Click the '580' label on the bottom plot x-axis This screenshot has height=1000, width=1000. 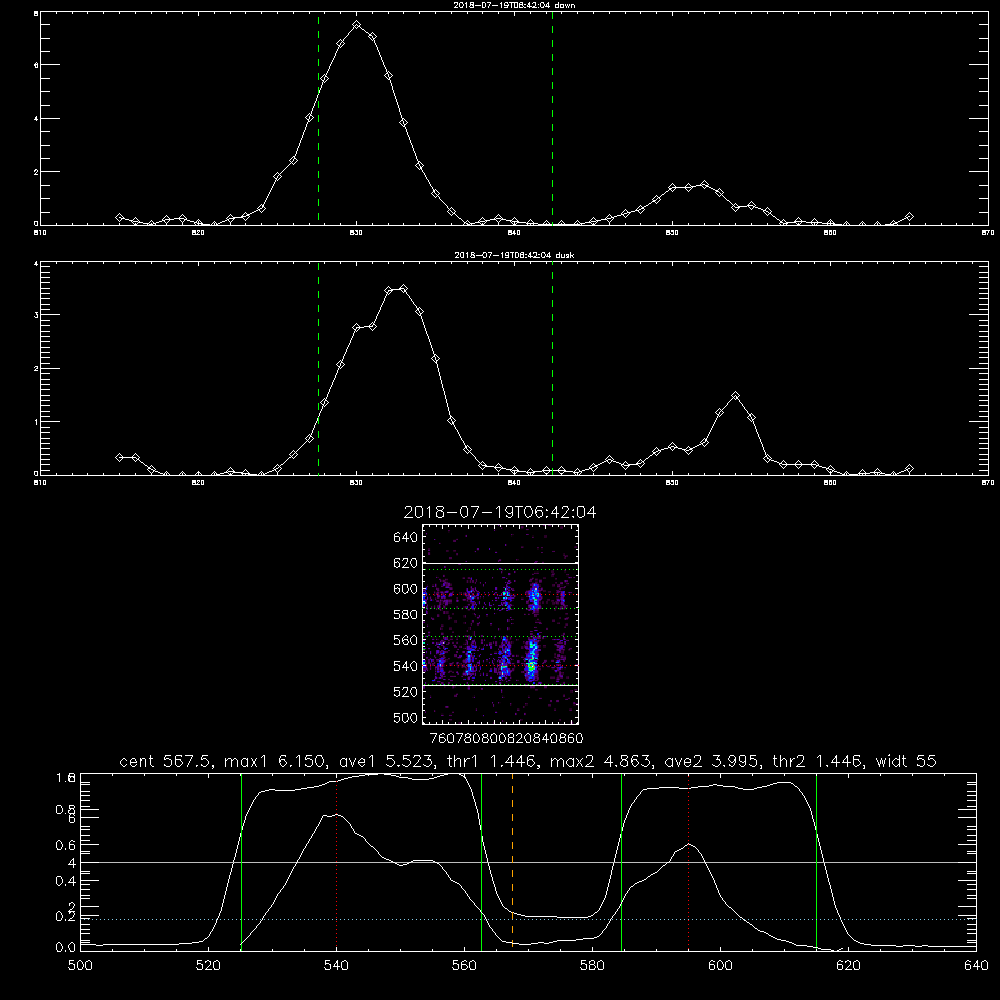coord(592,966)
